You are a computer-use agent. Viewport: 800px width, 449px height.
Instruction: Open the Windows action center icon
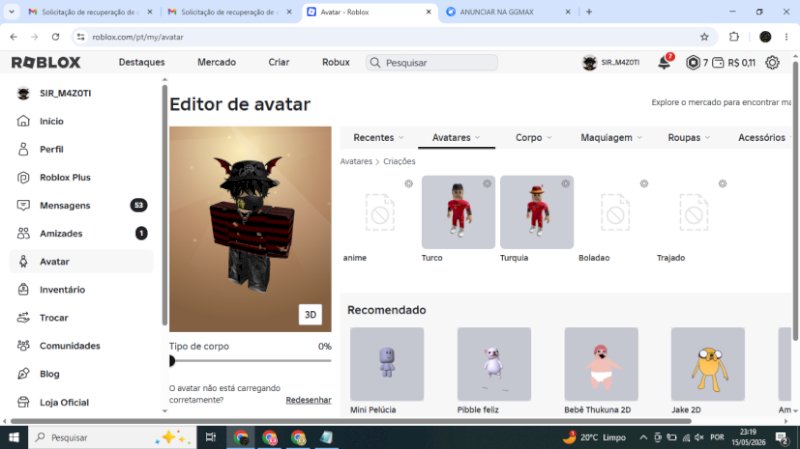click(x=781, y=437)
